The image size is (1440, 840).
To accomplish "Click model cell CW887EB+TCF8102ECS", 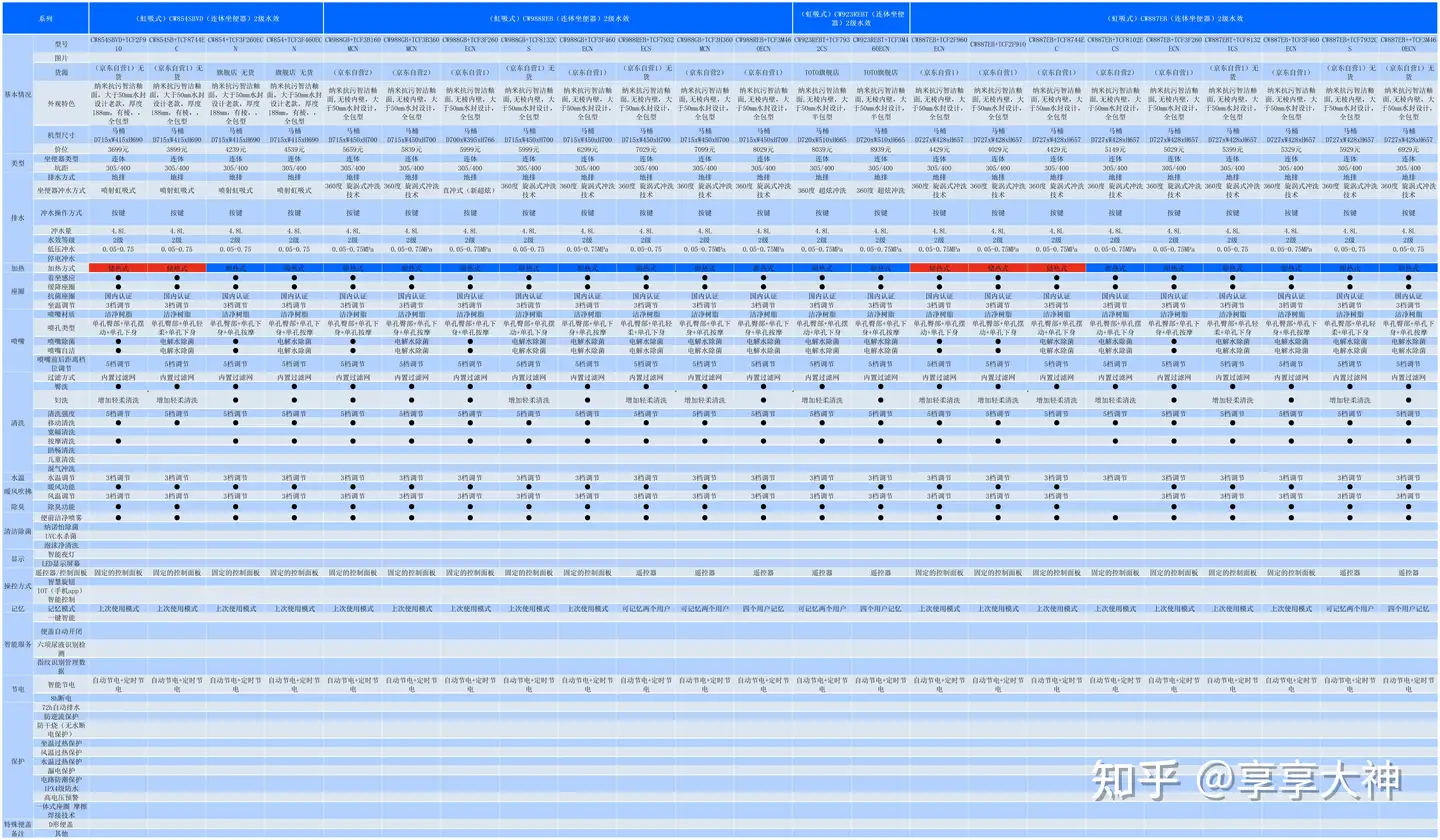I will [1115, 44].
